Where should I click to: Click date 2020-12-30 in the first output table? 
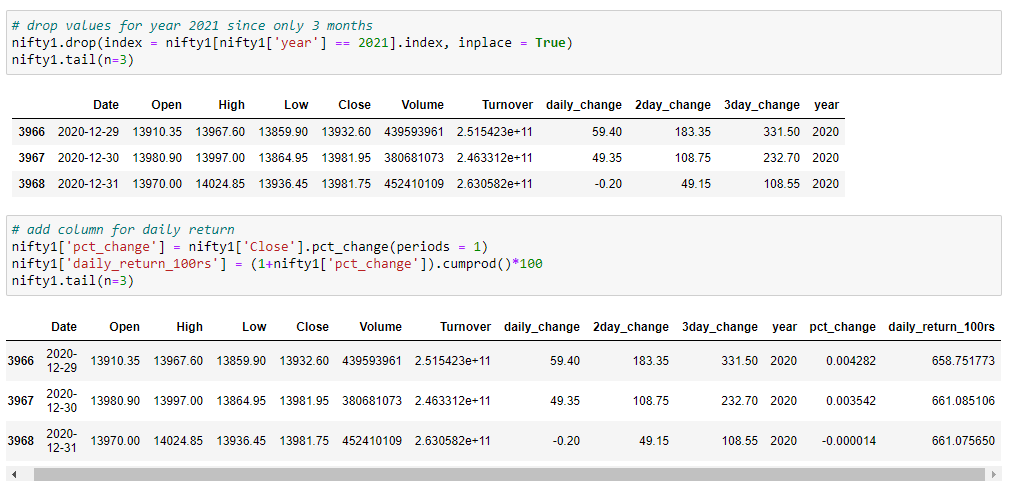(89, 158)
